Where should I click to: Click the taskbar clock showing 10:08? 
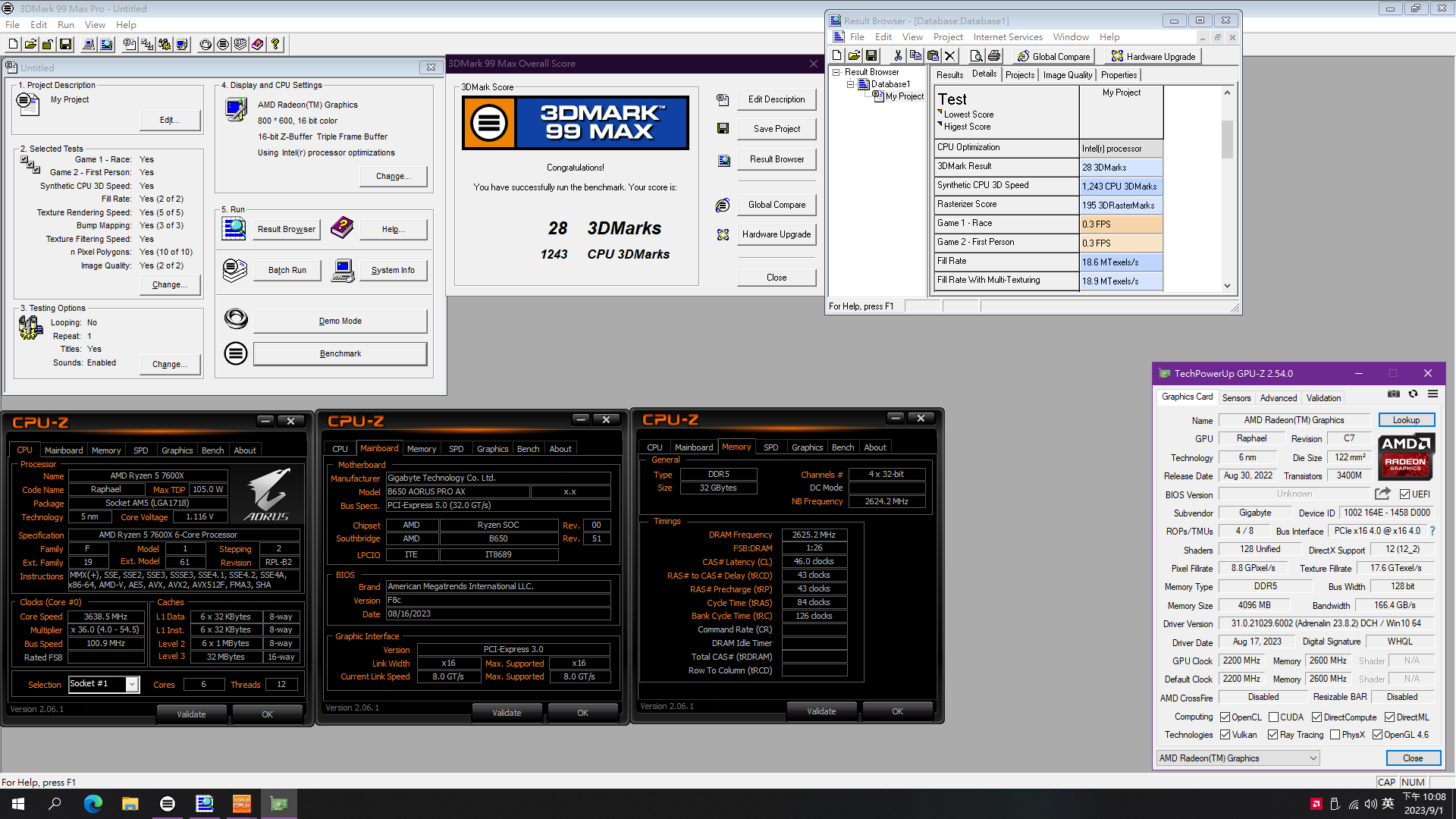click(x=1423, y=804)
